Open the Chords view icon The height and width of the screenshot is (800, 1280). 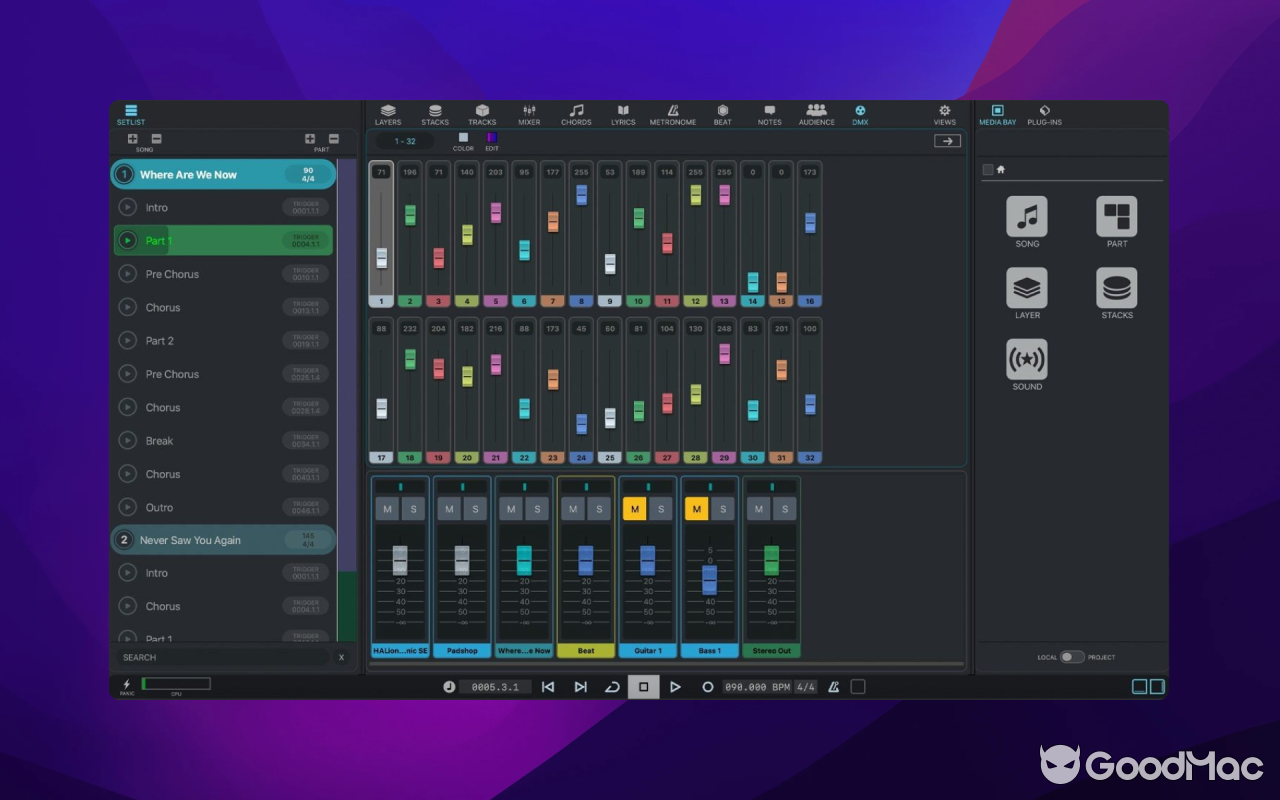[x=576, y=113]
